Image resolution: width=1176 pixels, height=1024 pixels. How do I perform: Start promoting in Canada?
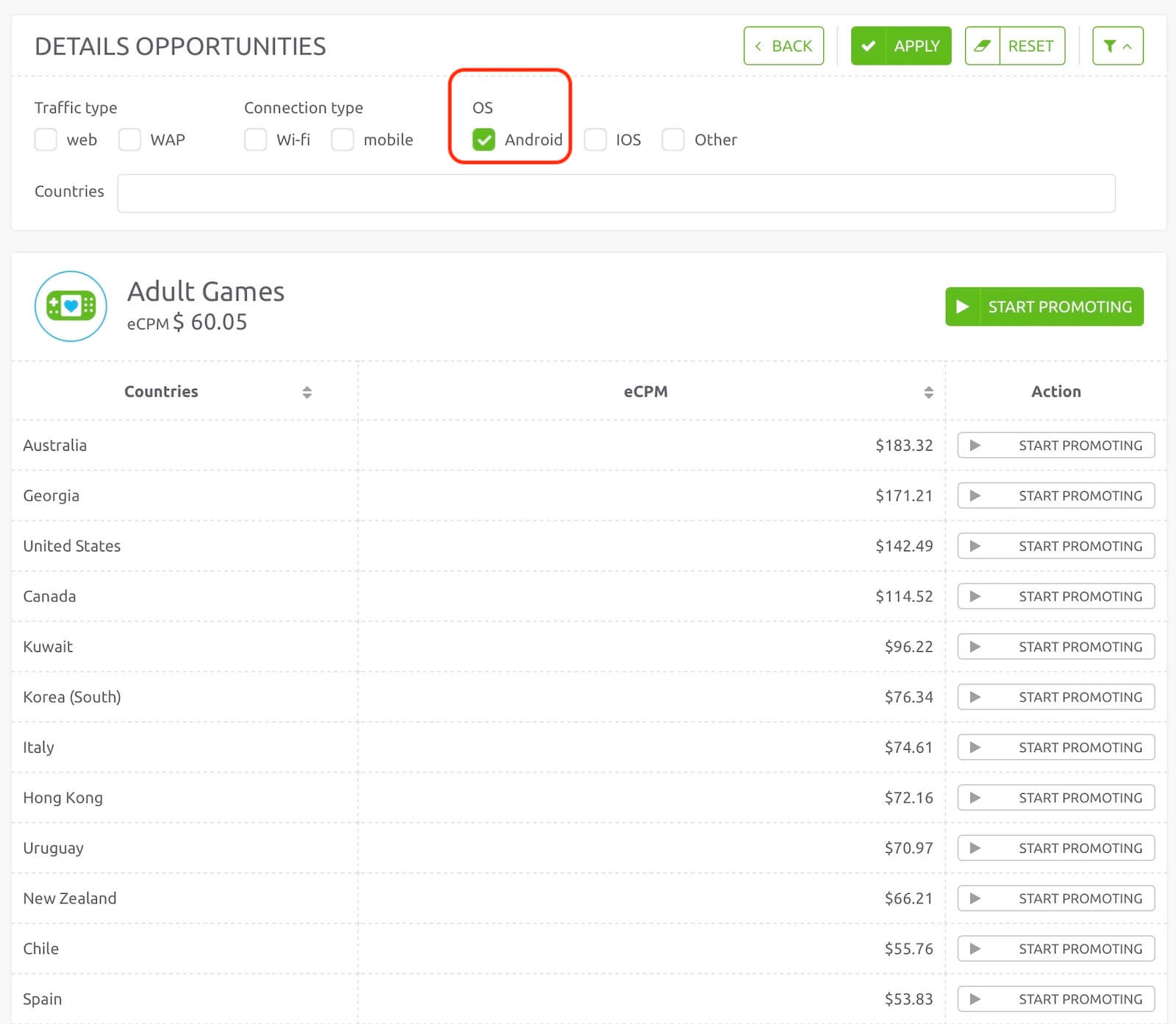tap(1056, 596)
